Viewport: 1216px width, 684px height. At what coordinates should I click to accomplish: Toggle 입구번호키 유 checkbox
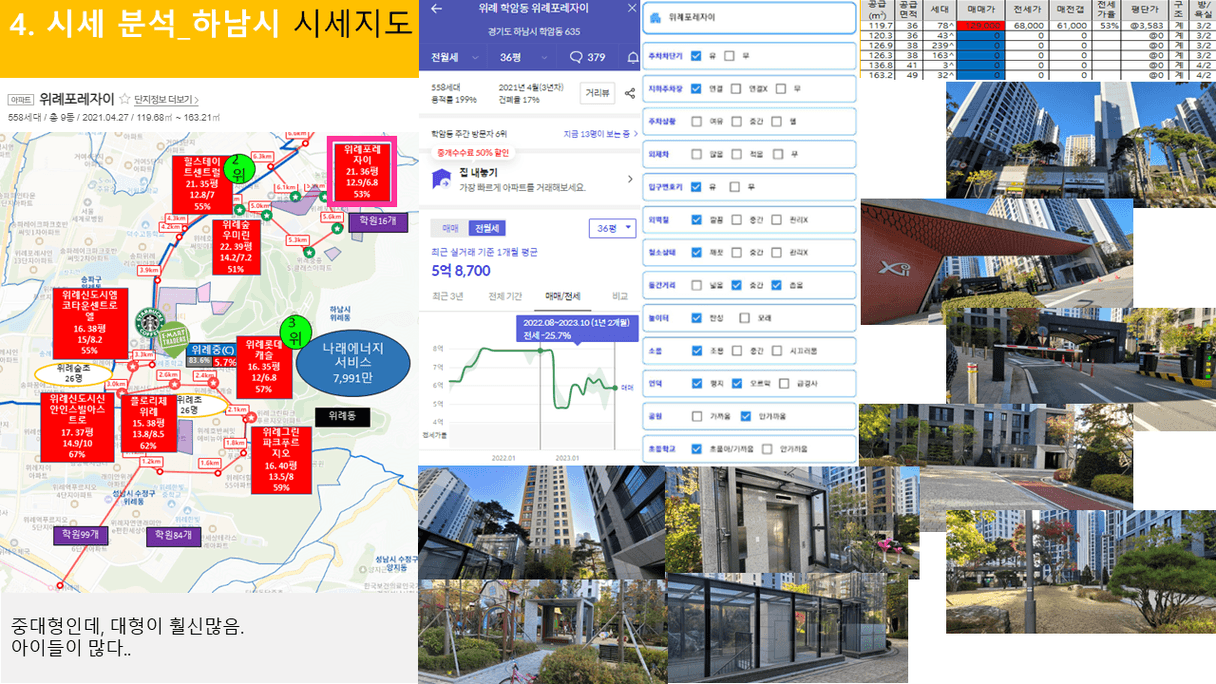point(696,187)
